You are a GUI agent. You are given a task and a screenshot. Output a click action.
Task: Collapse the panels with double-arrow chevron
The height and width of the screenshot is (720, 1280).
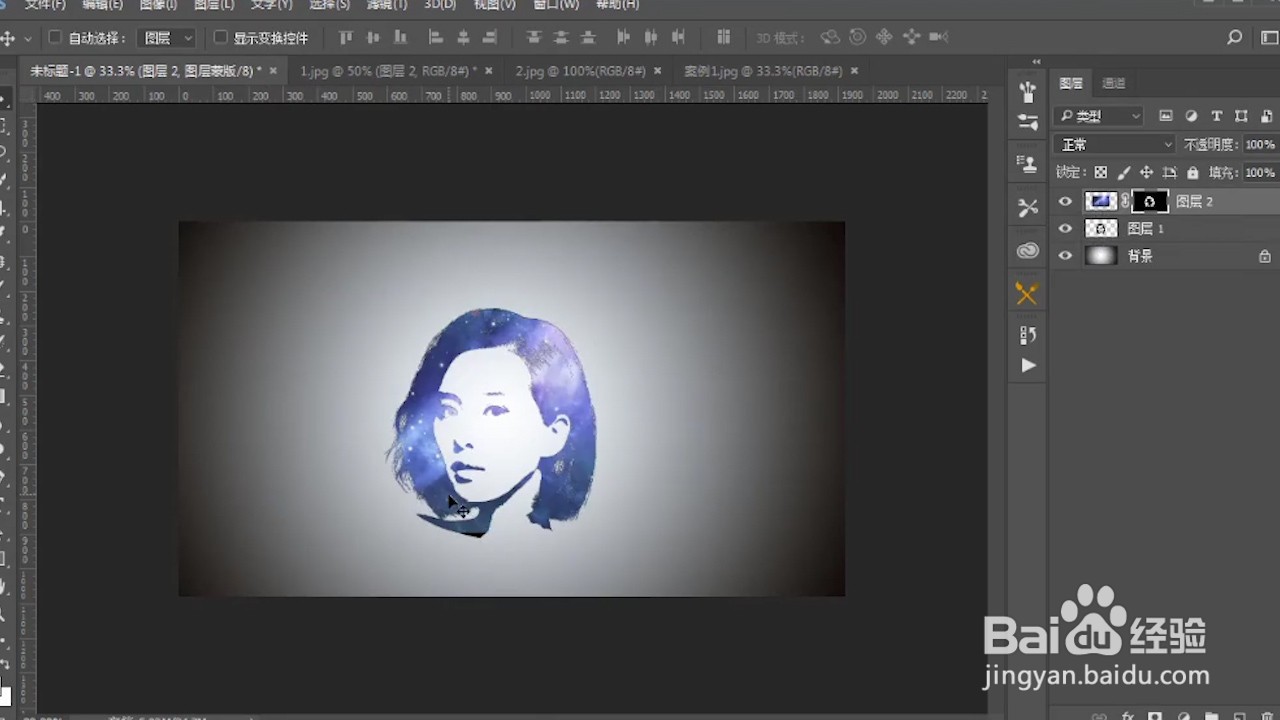[1036, 62]
